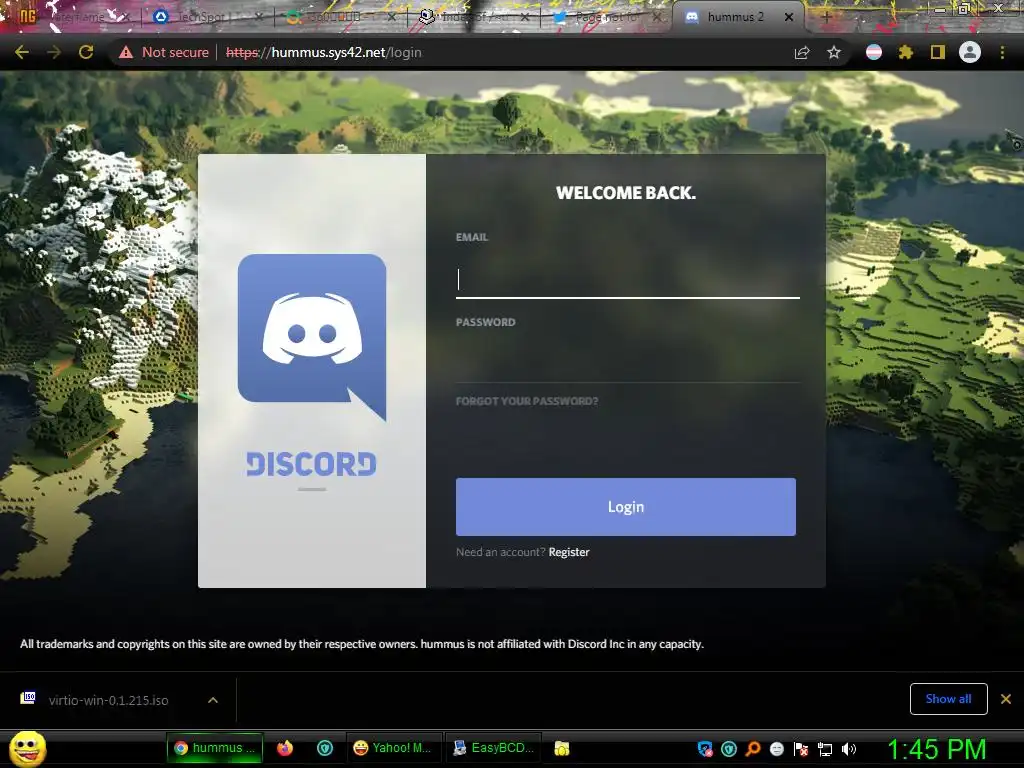Close the downloads bar
The width and height of the screenshot is (1024, 768).
pos(1006,699)
